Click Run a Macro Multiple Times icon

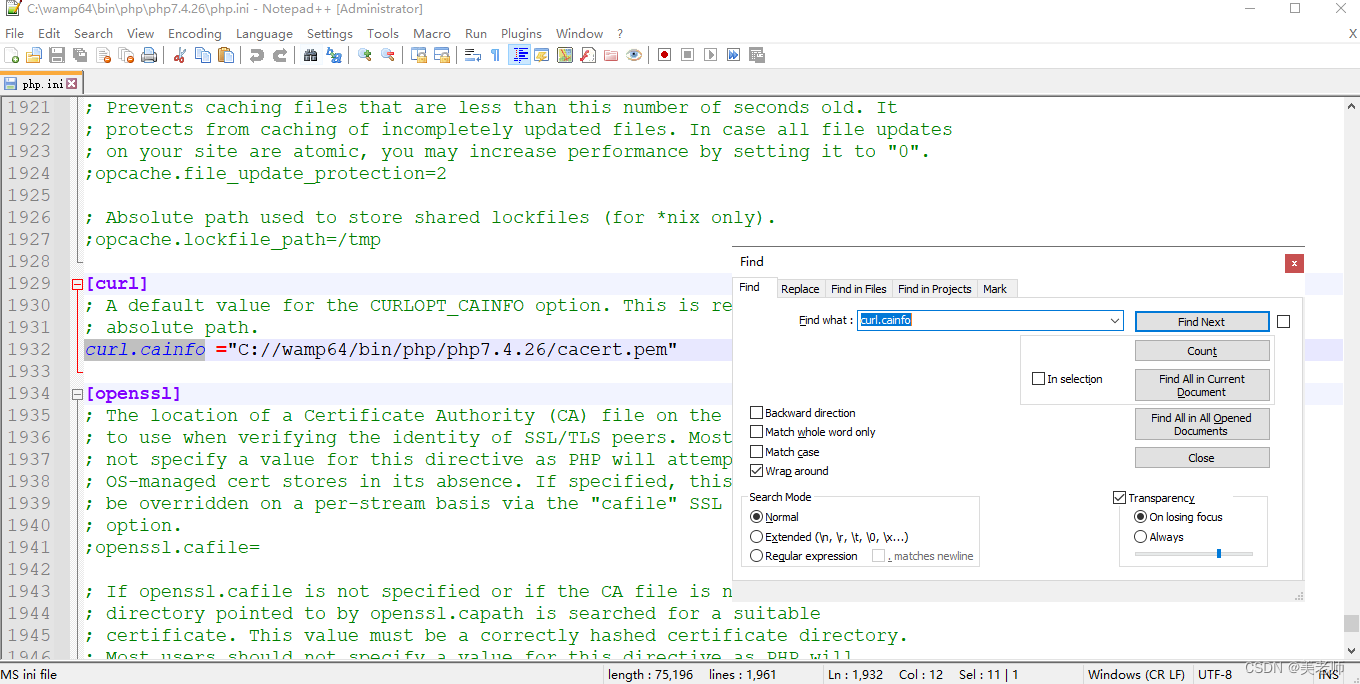pos(733,55)
